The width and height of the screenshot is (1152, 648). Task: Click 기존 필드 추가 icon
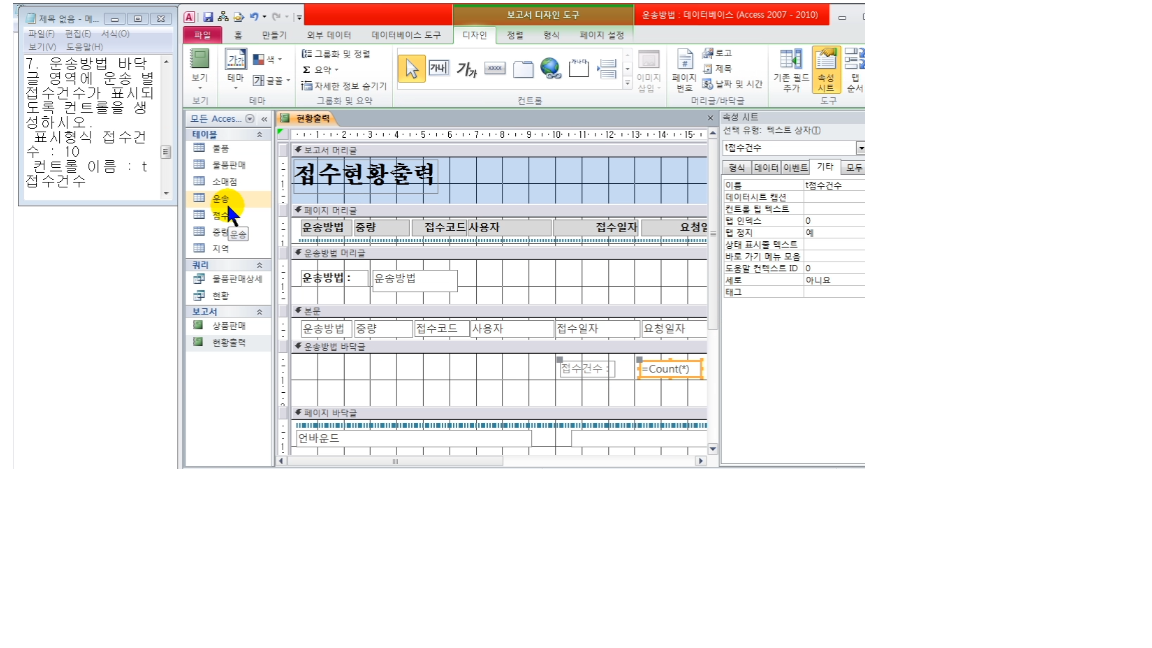[791, 70]
